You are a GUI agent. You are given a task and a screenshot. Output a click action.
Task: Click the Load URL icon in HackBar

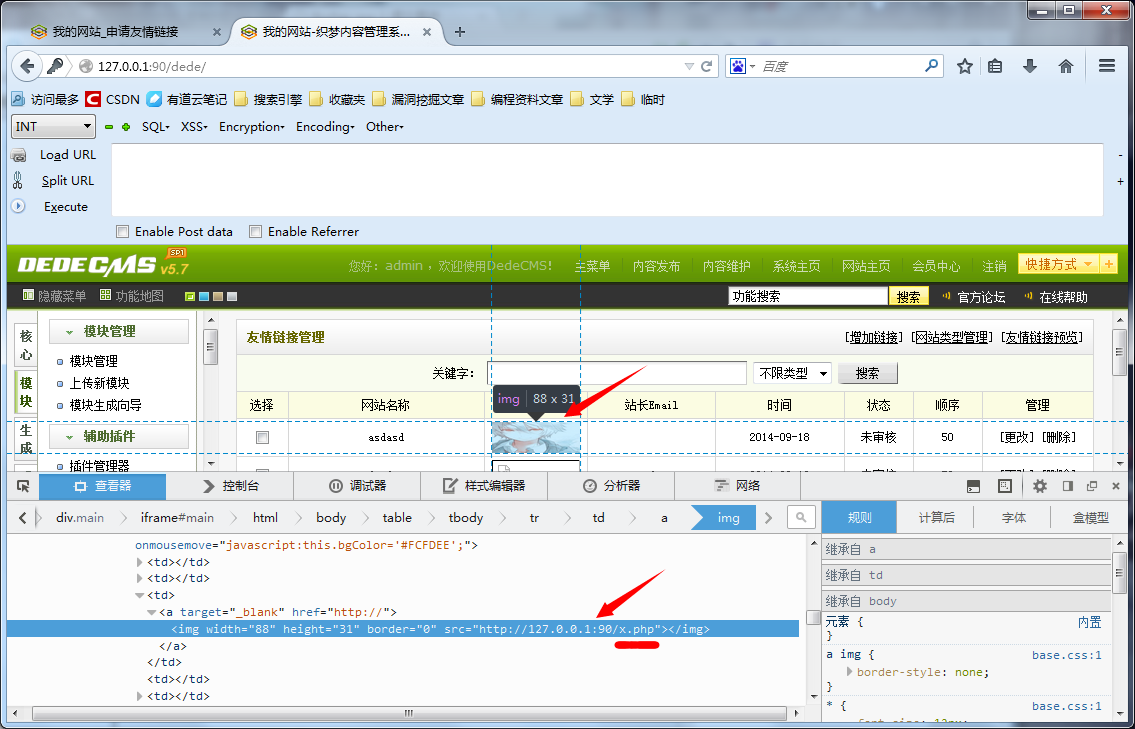tap(19, 155)
